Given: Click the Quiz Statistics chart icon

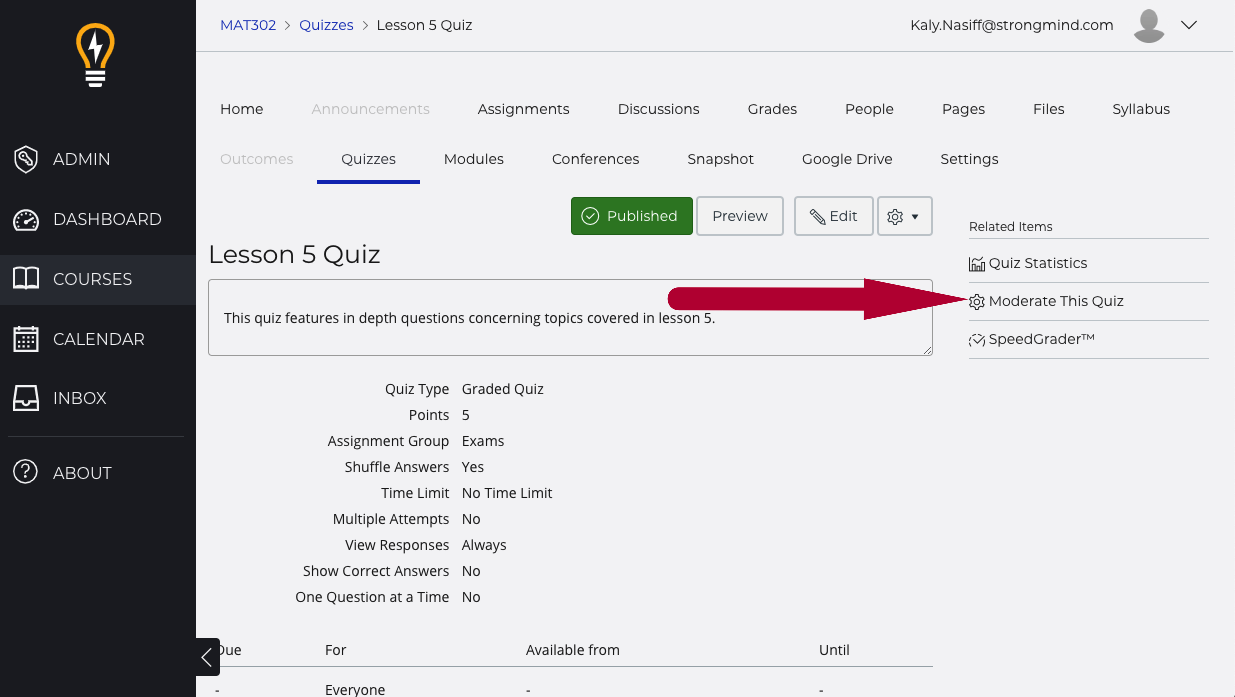Looking at the screenshot, I should pos(977,264).
